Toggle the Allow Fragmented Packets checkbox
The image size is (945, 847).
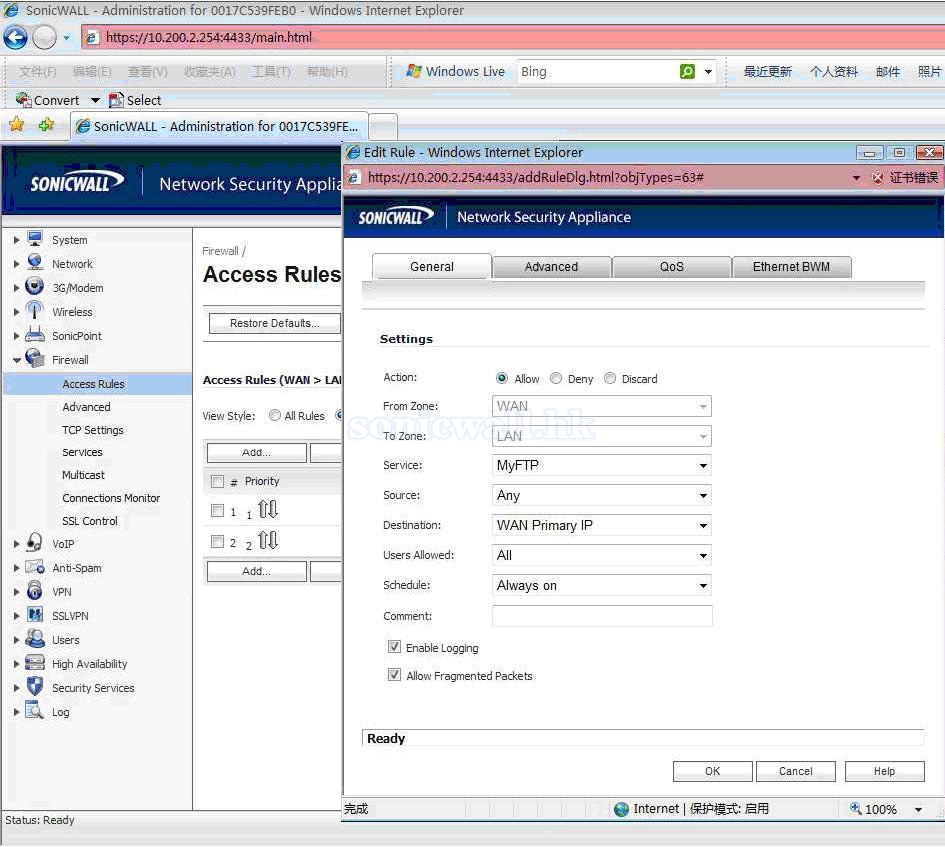click(394, 675)
